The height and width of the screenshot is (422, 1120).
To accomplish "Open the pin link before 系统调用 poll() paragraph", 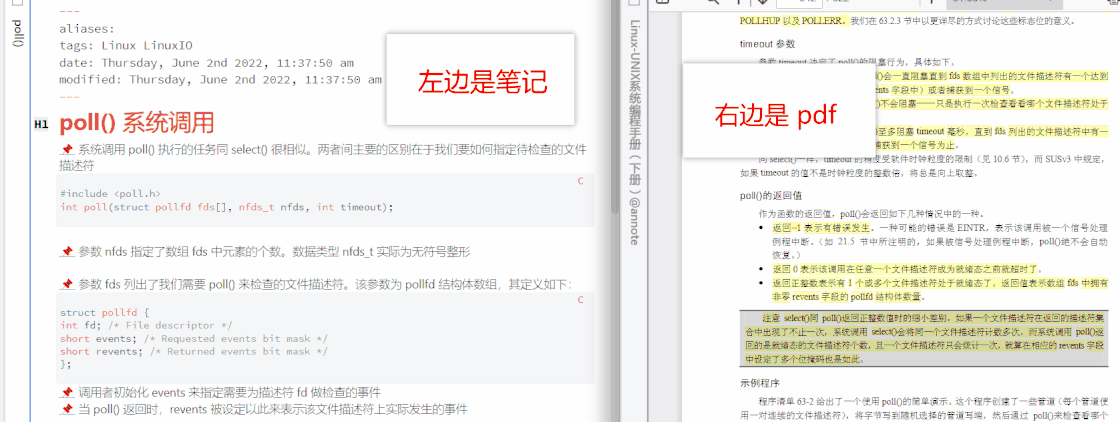I will pos(67,150).
